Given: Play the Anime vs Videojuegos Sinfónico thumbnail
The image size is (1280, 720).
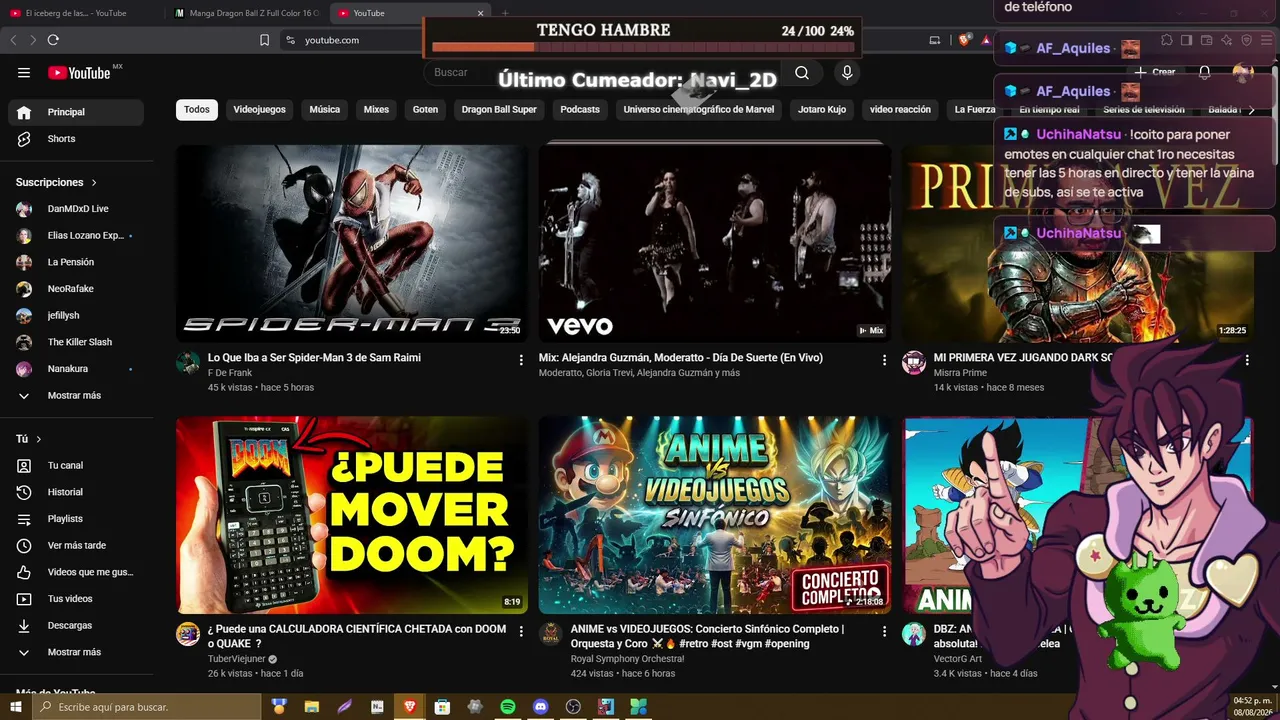Looking at the screenshot, I should click(x=714, y=515).
